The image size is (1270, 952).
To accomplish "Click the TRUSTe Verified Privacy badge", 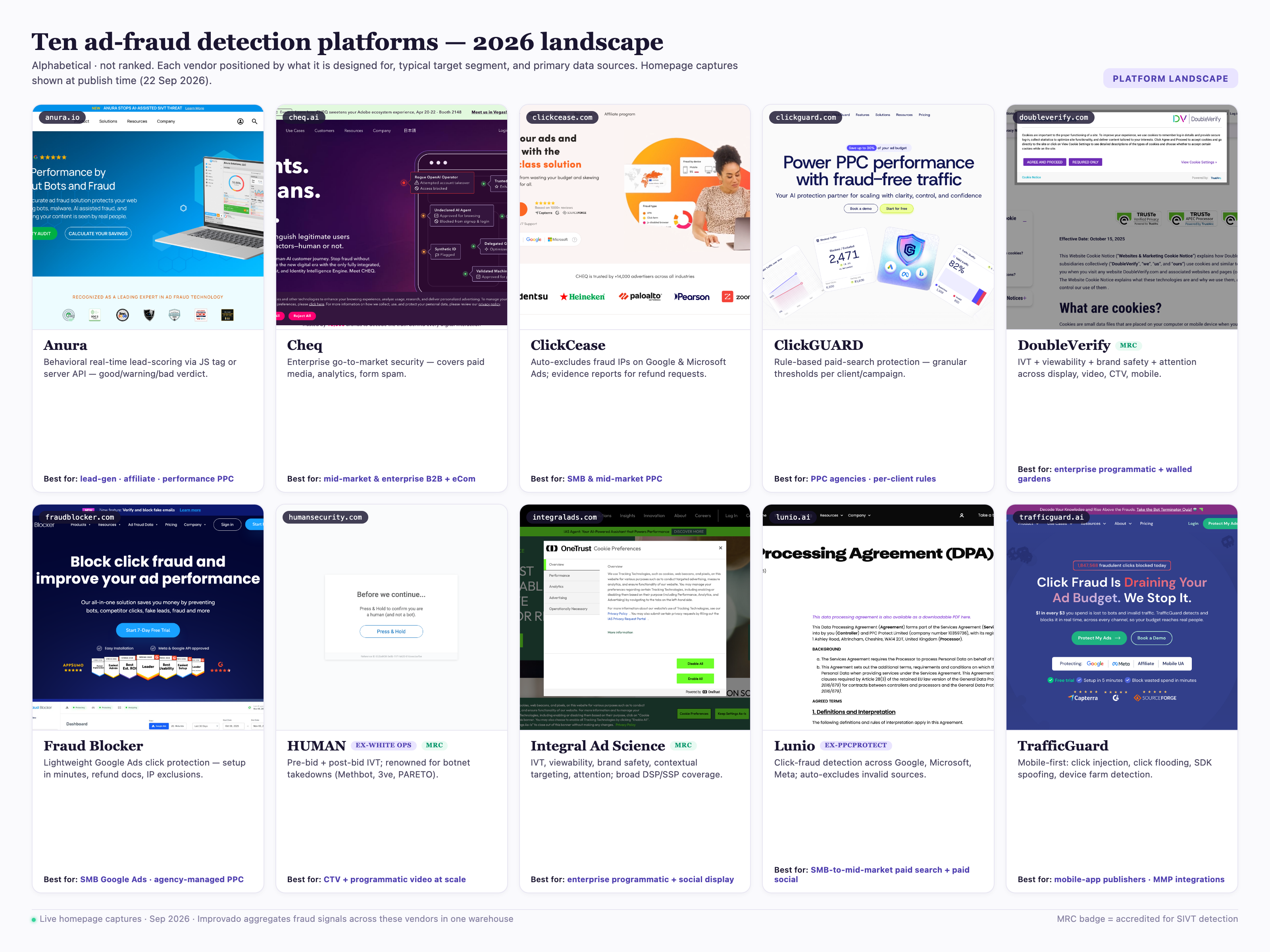I will click(x=1139, y=219).
